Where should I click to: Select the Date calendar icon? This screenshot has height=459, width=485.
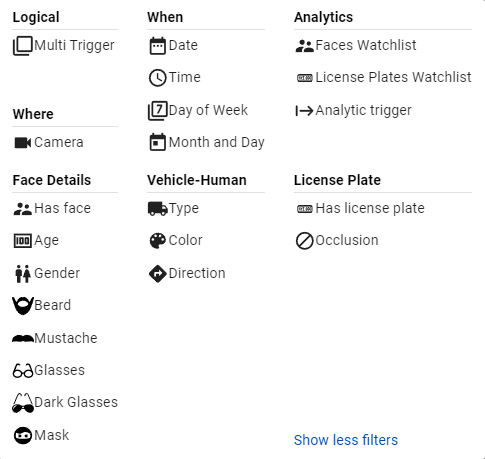tap(157, 46)
